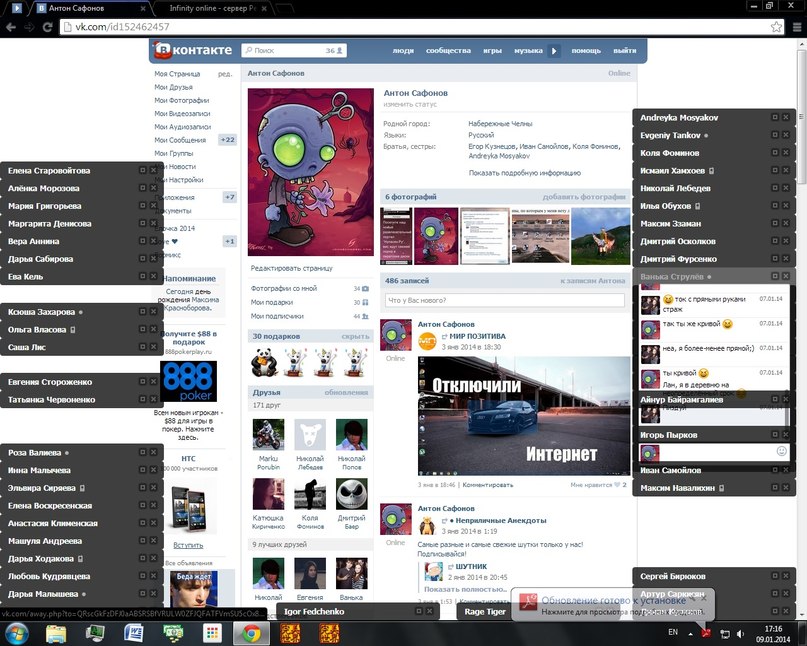Click the panda gift icon
The image size is (807, 646).
pos(265,362)
